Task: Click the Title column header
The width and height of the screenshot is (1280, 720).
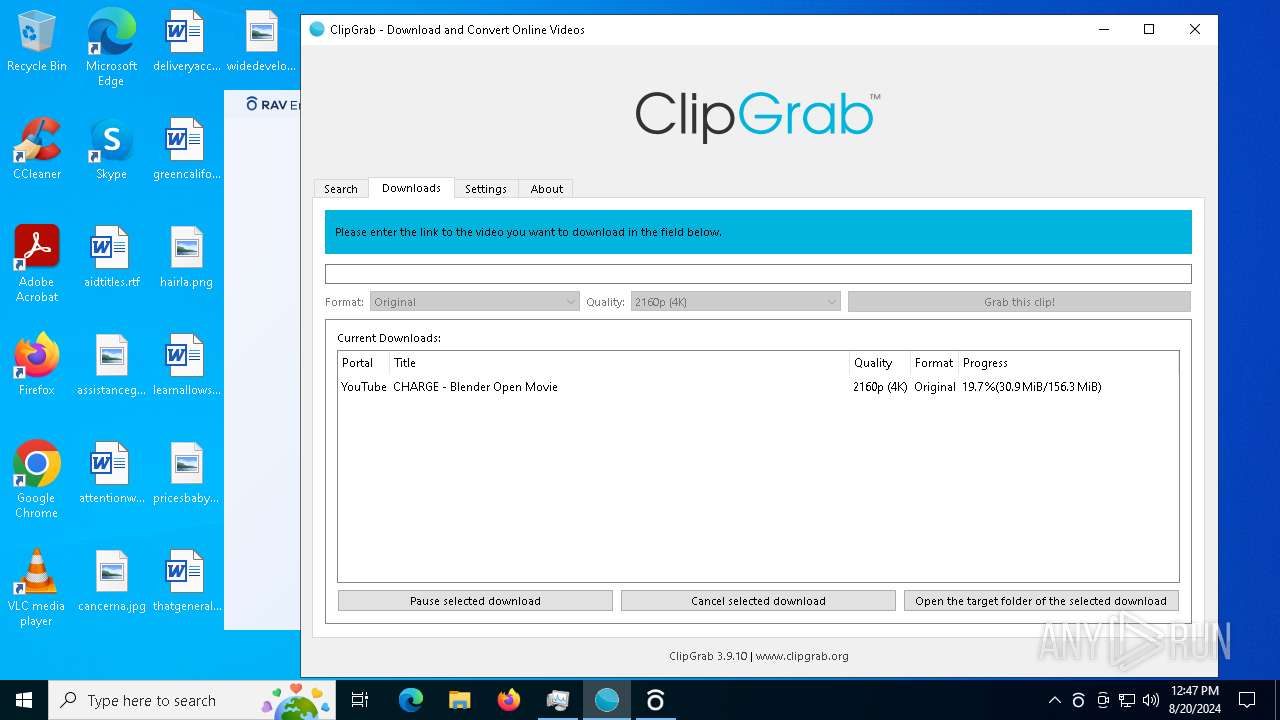Action: point(619,363)
